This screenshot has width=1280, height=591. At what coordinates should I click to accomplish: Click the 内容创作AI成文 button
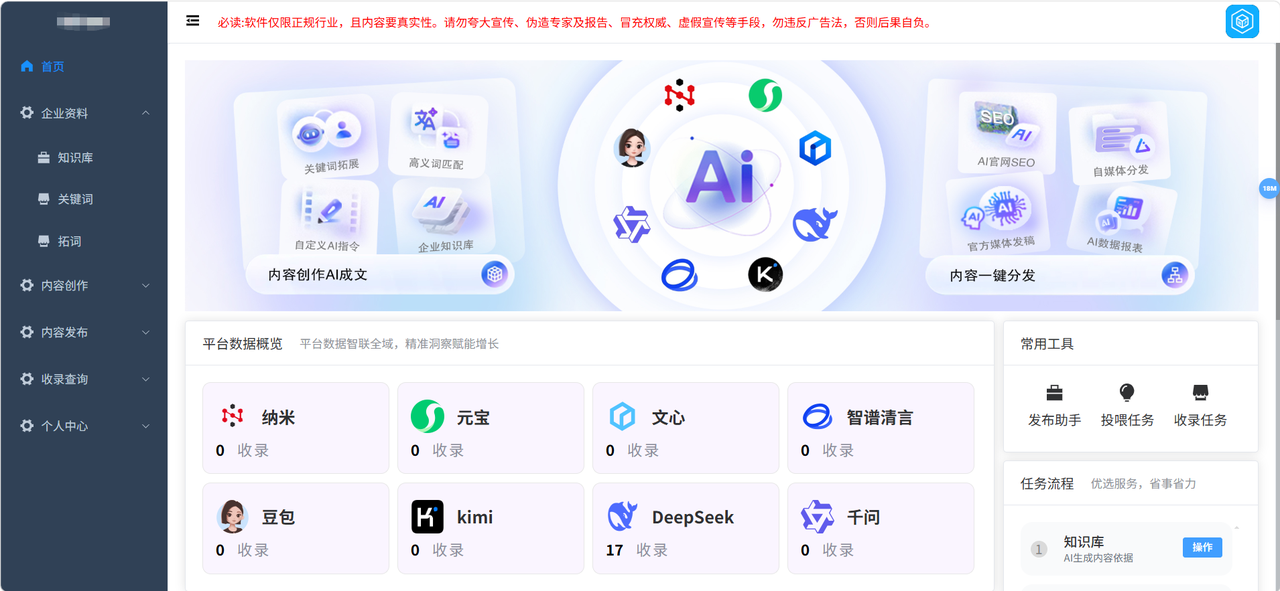(x=380, y=274)
